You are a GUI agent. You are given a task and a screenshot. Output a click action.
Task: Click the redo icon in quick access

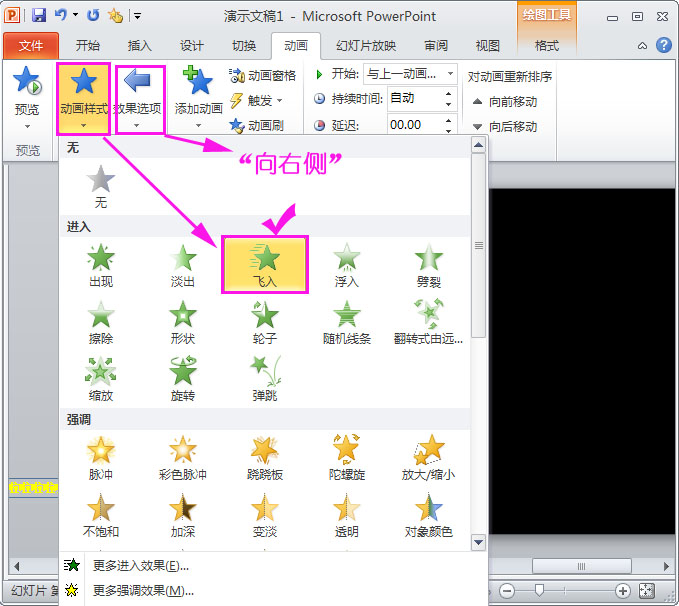point(93,16)
